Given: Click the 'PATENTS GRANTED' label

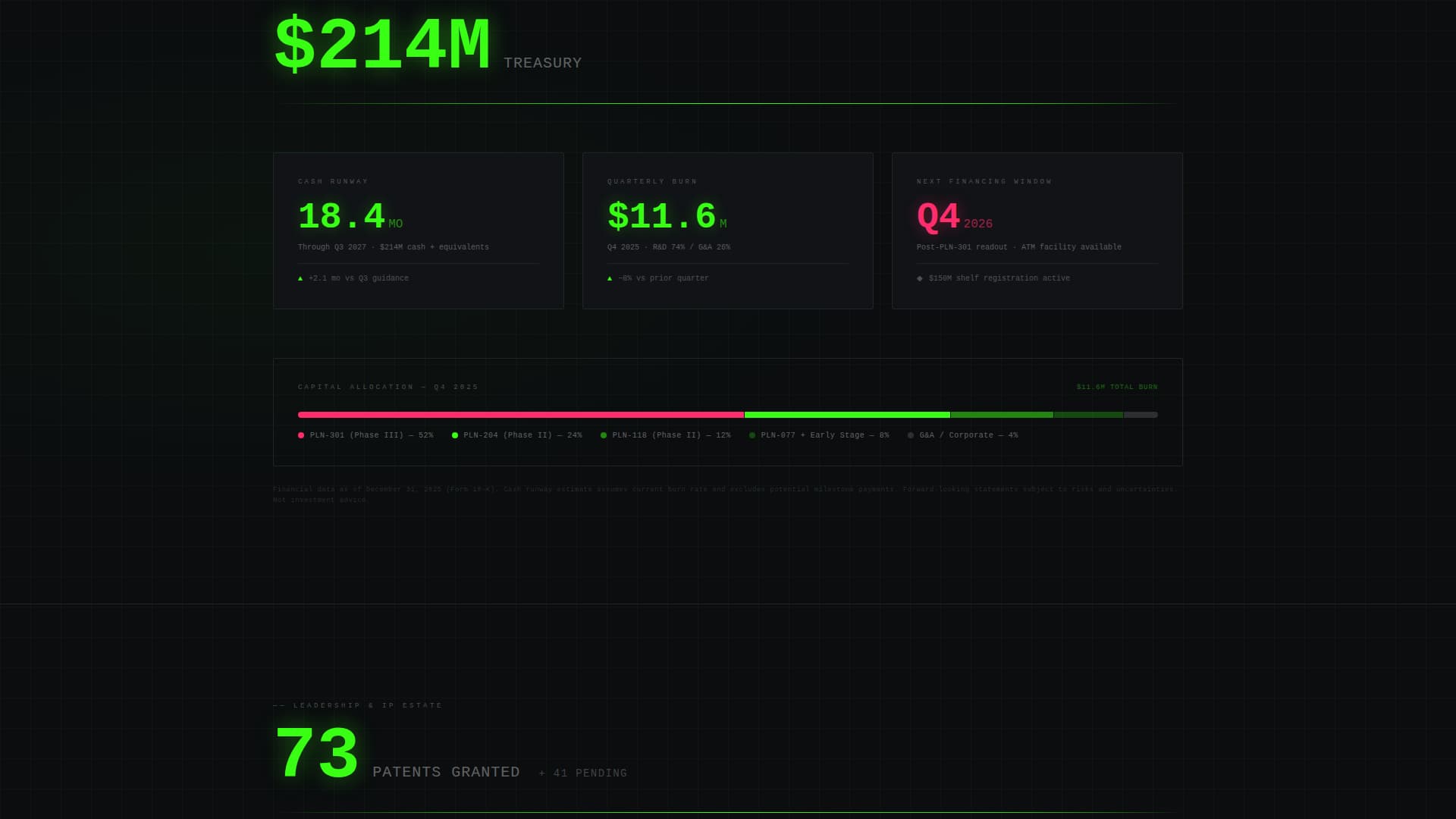Looking at the screenshot, I should click(x=446, y=772).
